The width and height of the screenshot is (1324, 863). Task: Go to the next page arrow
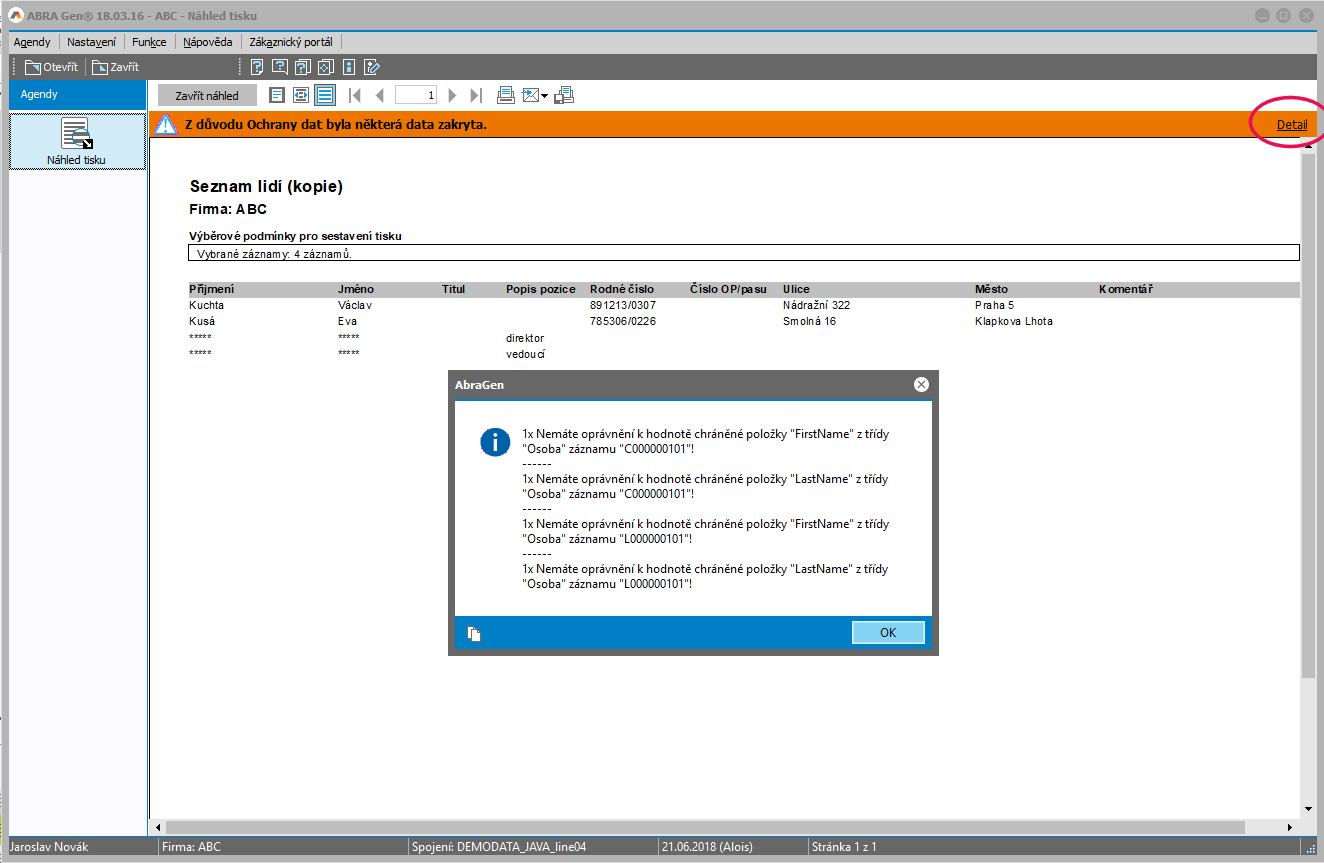point(452,95)
